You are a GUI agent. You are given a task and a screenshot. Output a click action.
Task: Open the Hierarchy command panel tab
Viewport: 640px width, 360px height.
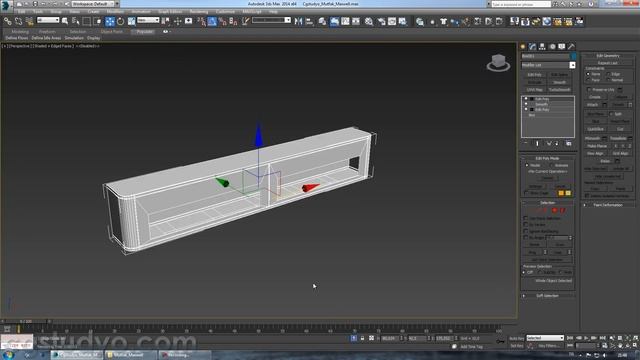click(542, 47)
